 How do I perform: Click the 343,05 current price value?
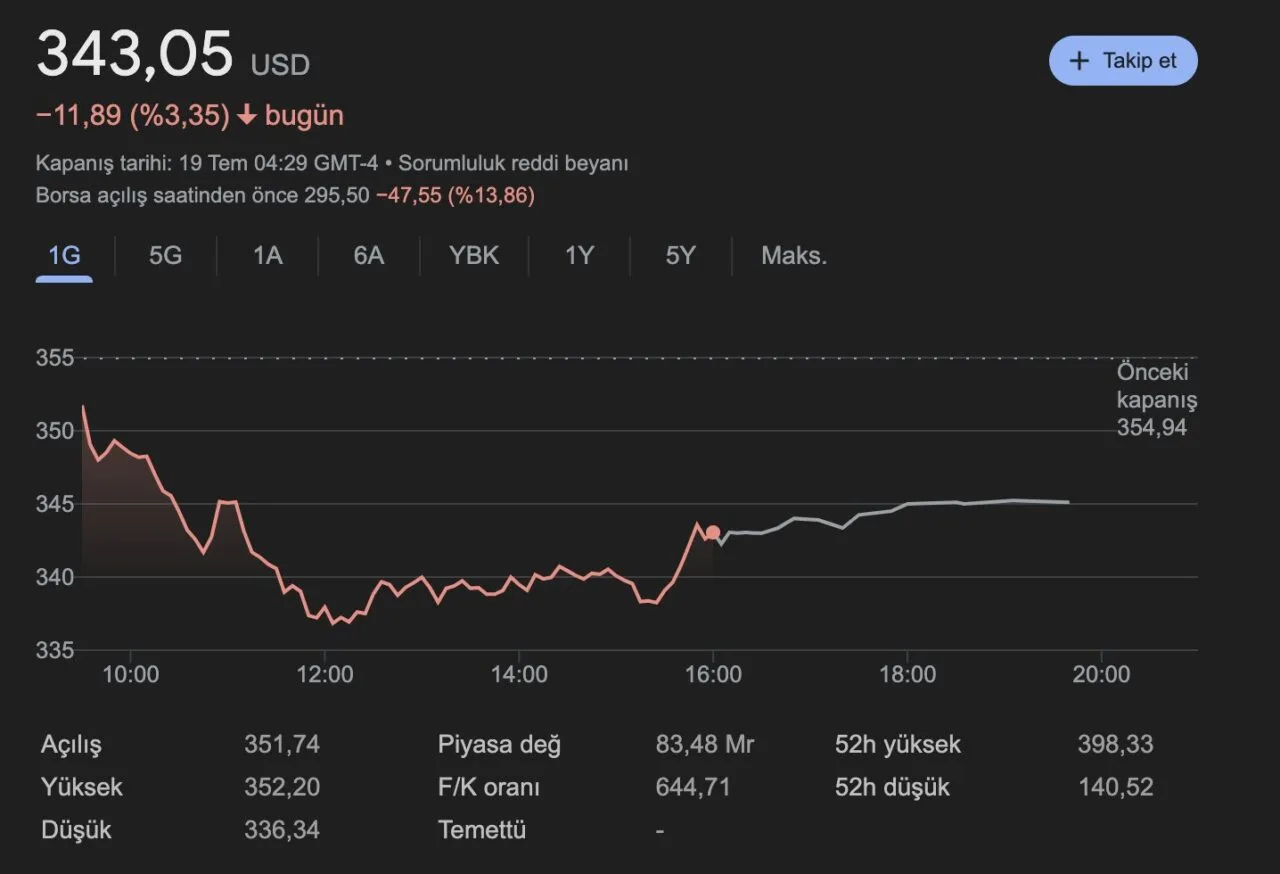point(135,54)
